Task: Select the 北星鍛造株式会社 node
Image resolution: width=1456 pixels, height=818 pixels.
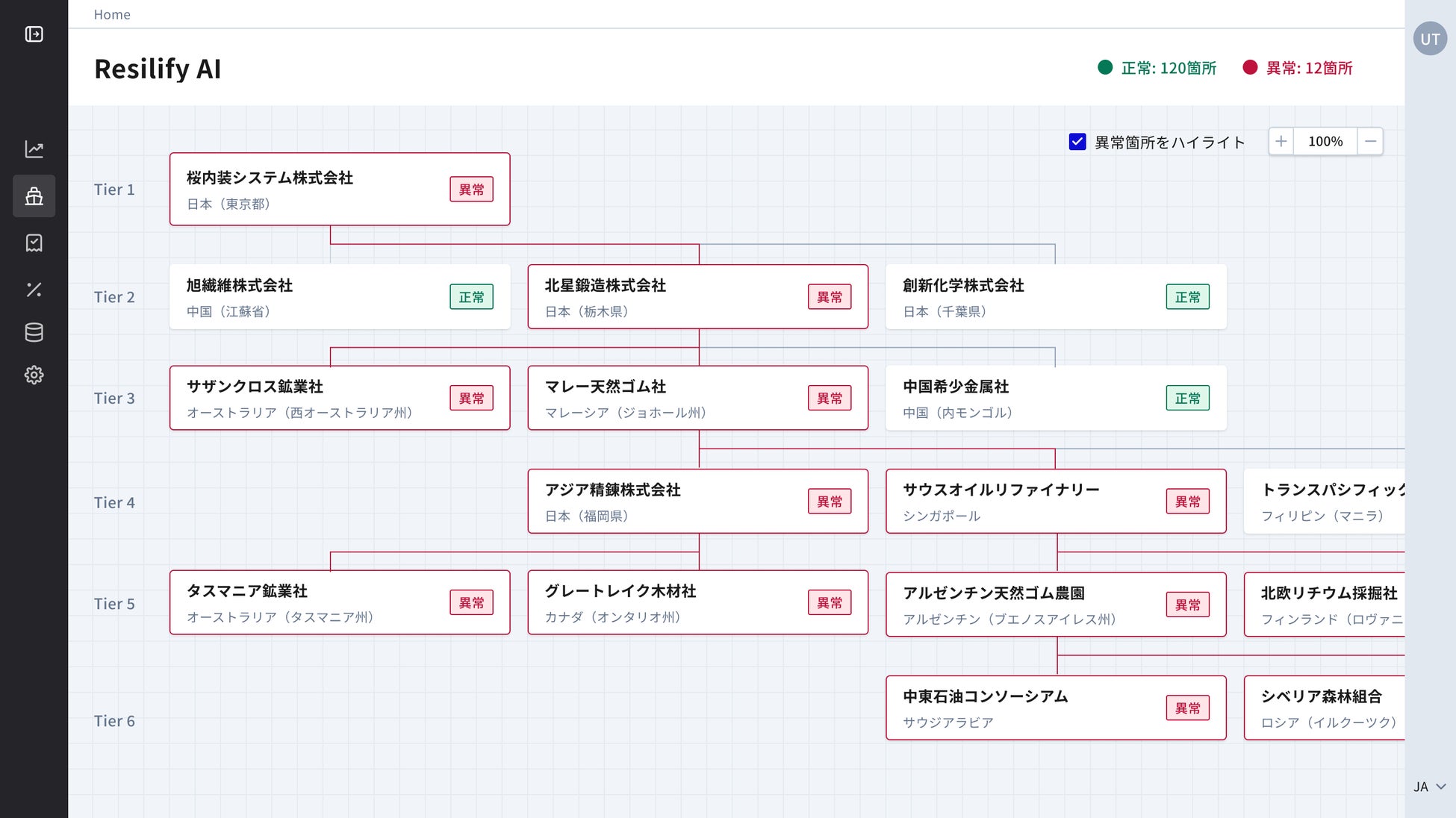Action: pyautogui.click(x=672, y=297)
